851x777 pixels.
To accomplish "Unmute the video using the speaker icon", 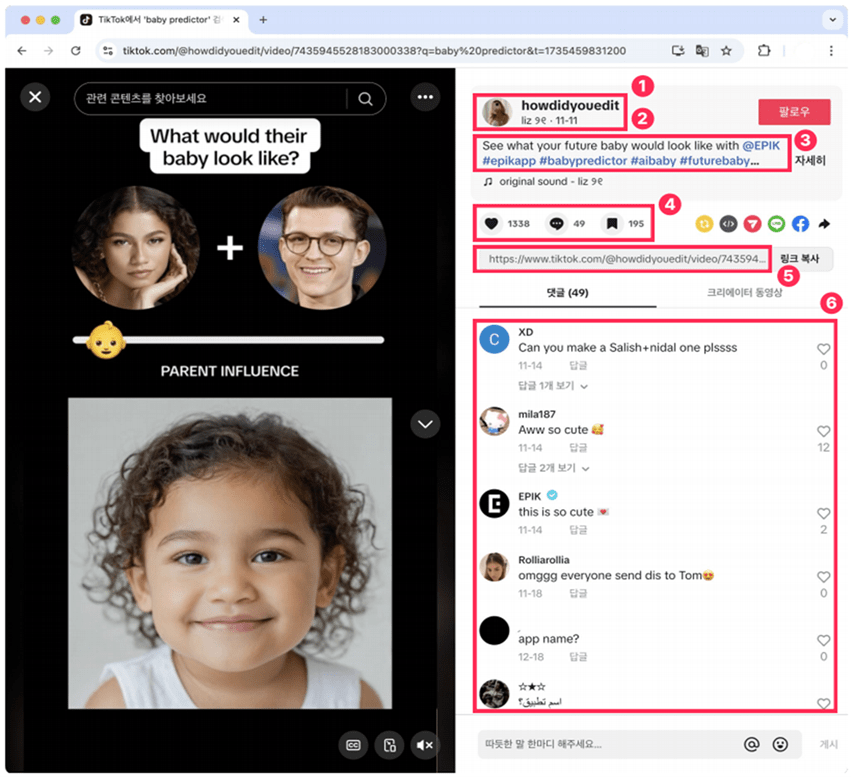I will pos(424,745).
